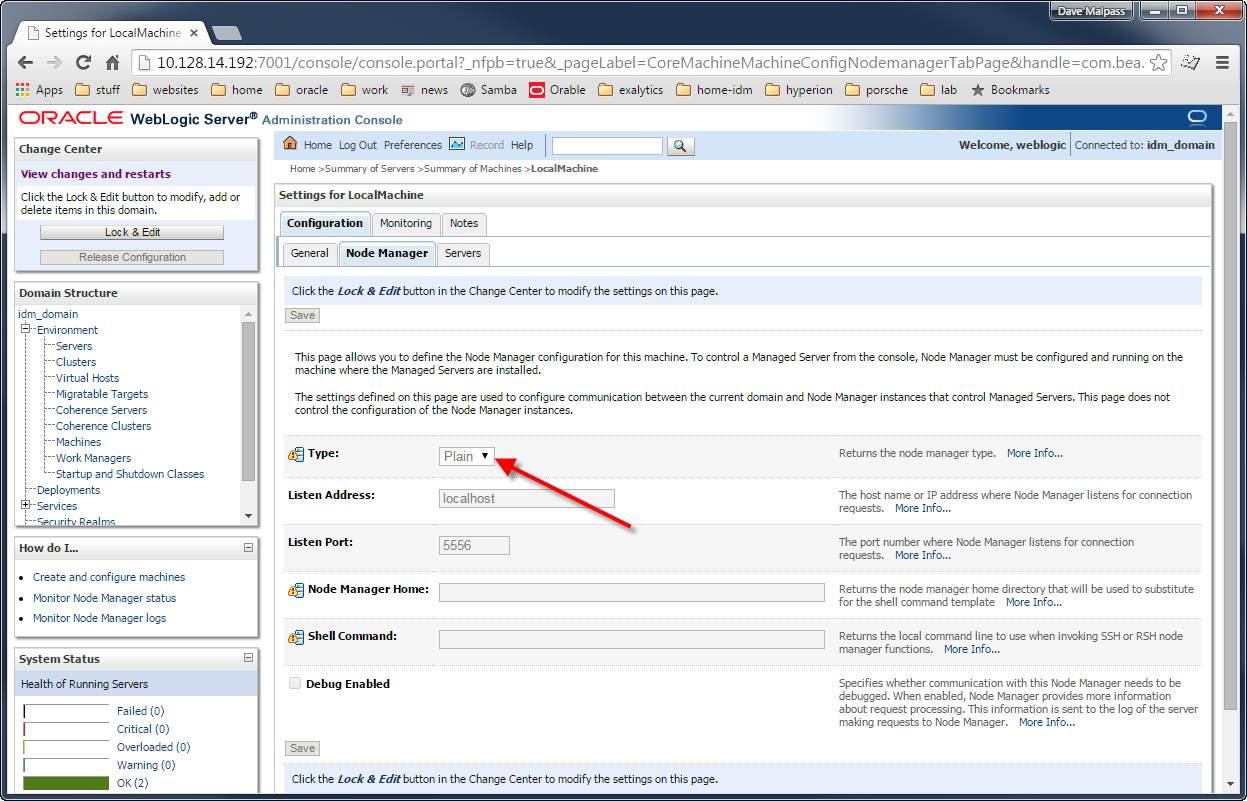Viewport: 1247px width, 801px height.
Task: Click the lower Save button
Action: 302,748
